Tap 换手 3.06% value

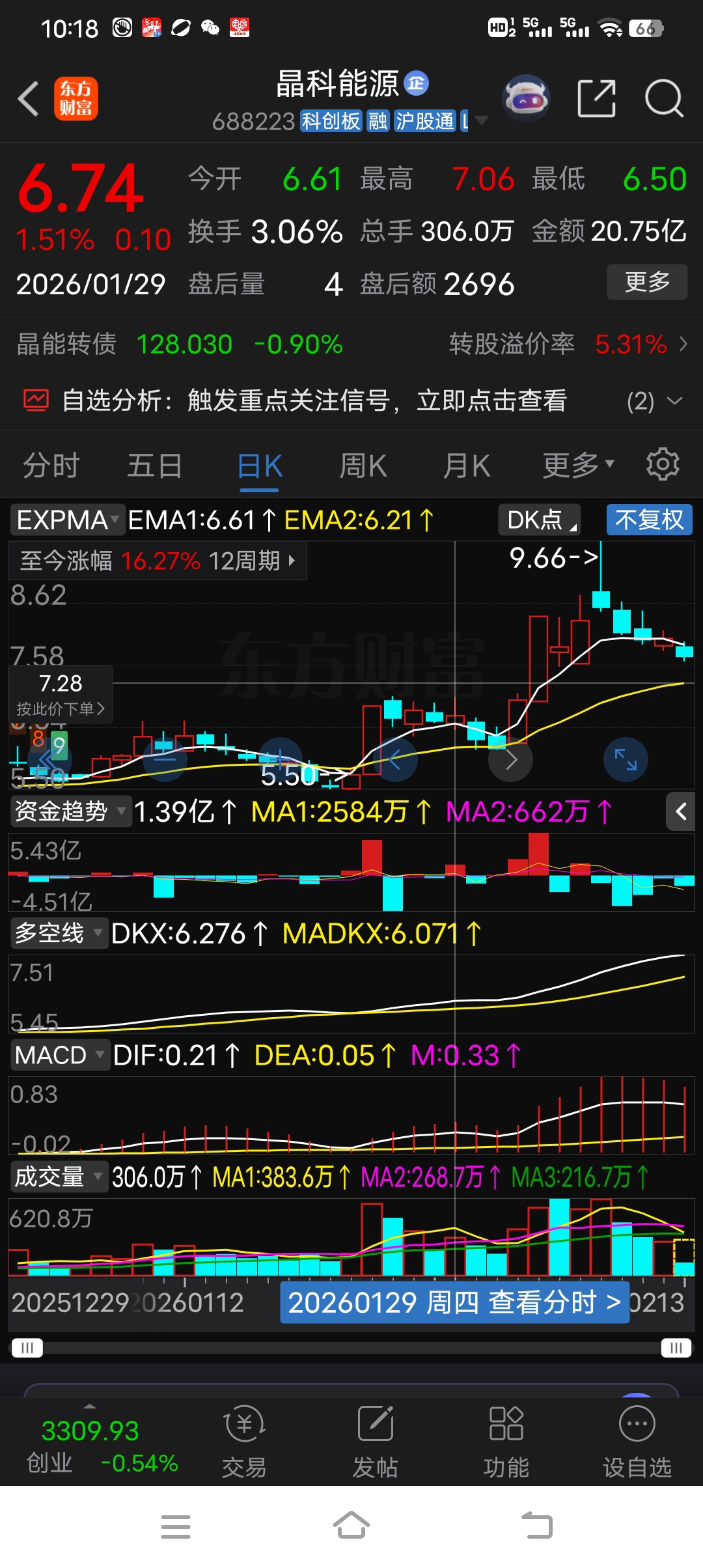click(297, 231)
